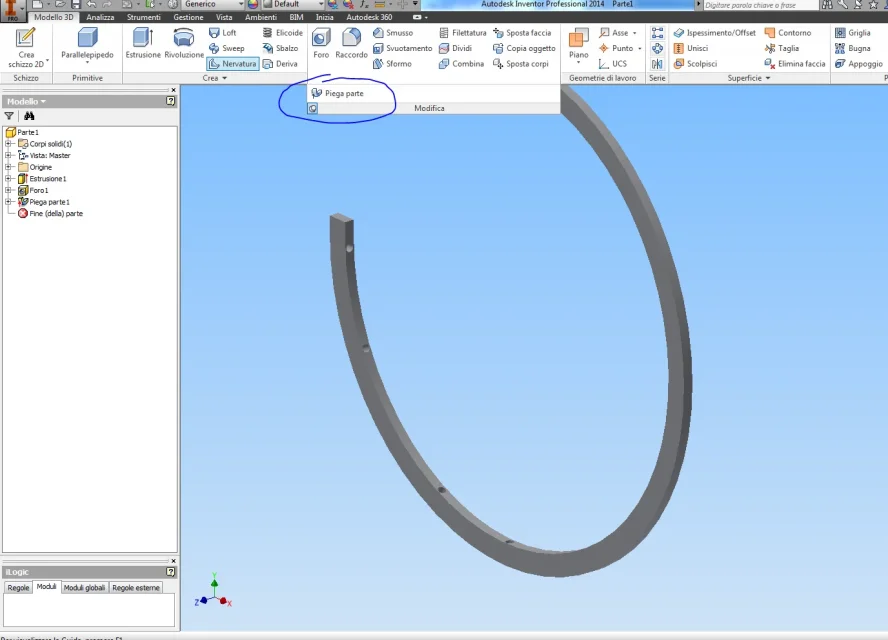Image resolution: width=888 pixels, height=640 pixels.
Task: Click the Smusso chamfer button
Action: click(393, 33)
